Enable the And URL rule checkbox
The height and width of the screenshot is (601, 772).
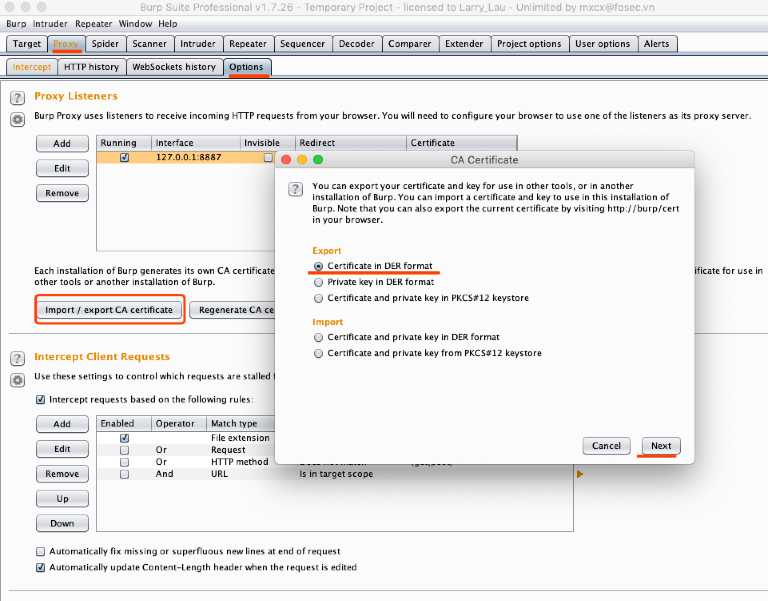[x=125, y=474]
